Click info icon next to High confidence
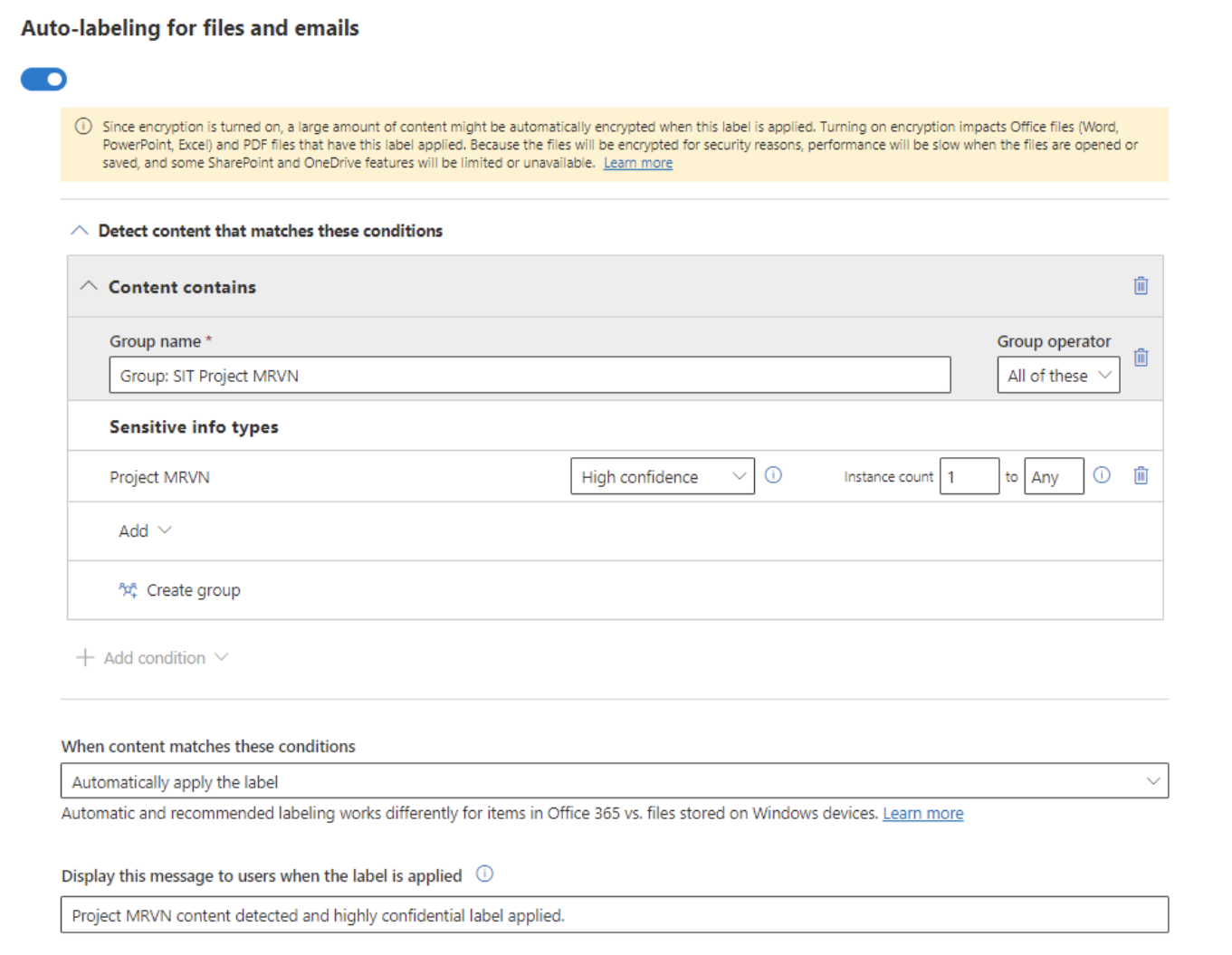The width and height of the screenshot is (1232, 955). tap(773, 475)
